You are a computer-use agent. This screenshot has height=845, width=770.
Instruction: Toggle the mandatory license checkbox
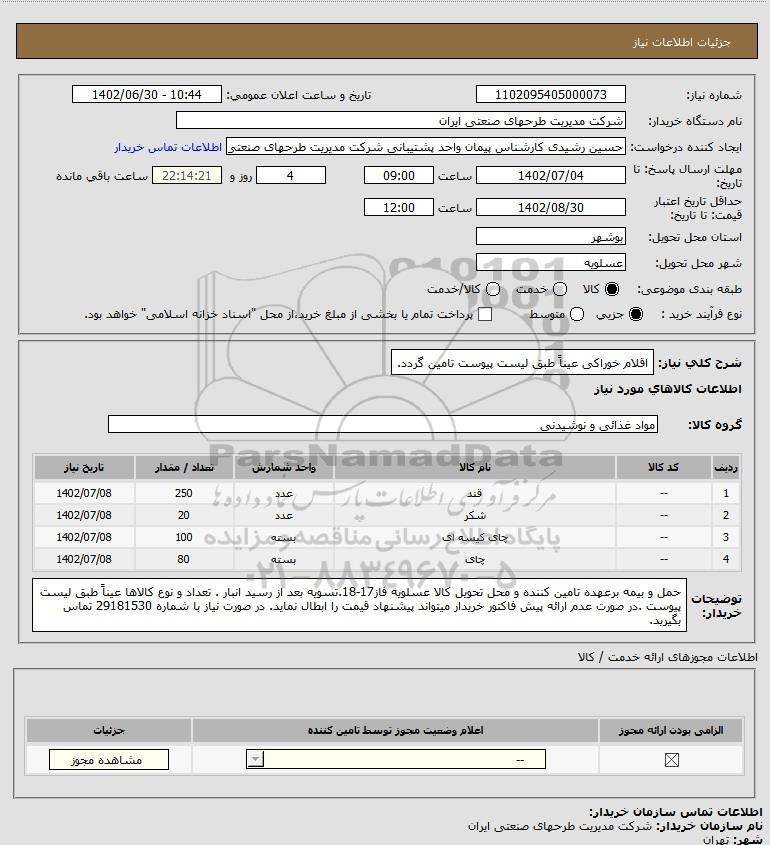pyautogui.click(x=671, y=760)
